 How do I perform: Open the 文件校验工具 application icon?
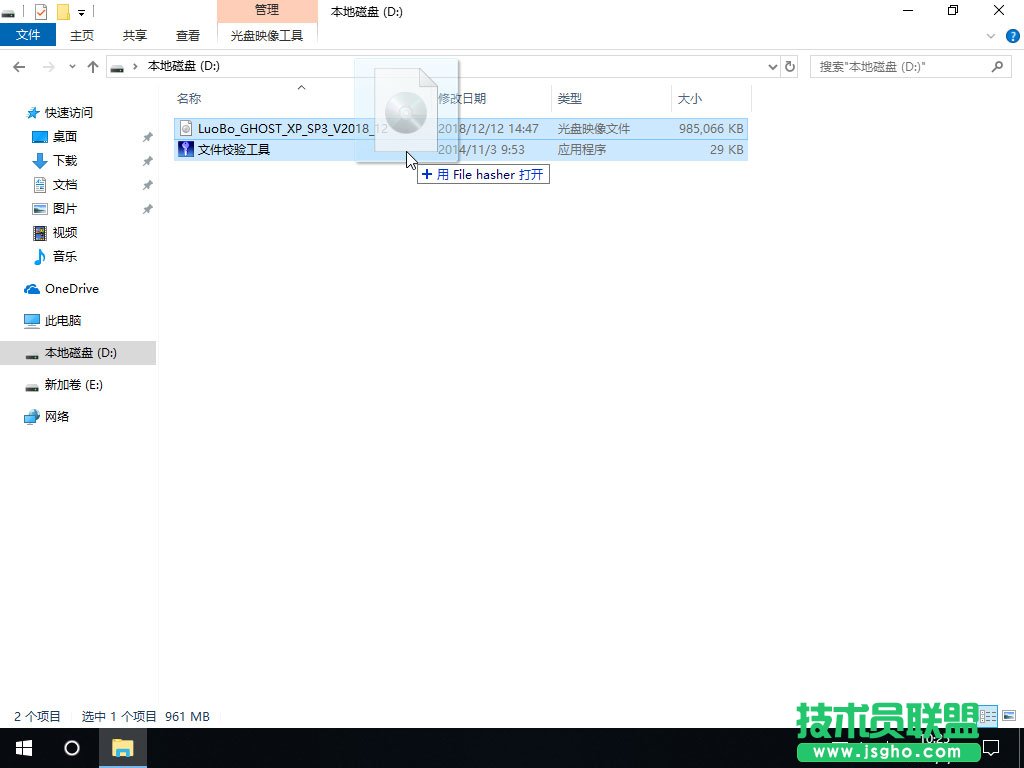(x=186, y=149)
